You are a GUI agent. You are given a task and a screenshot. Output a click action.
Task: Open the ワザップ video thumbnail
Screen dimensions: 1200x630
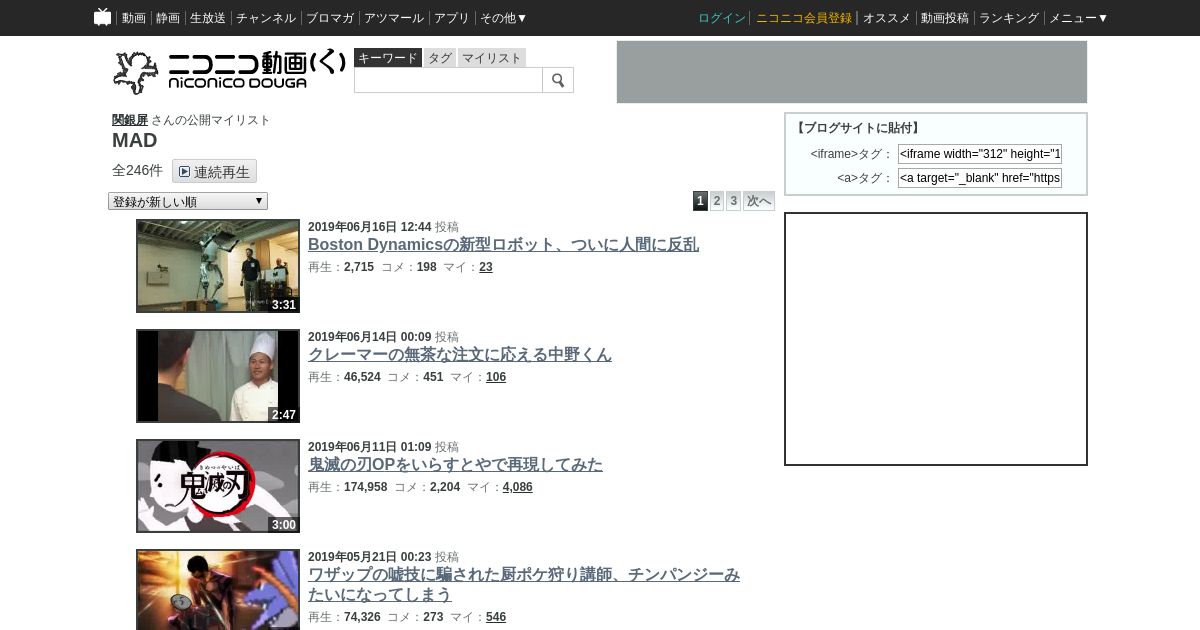coord(218,590)
